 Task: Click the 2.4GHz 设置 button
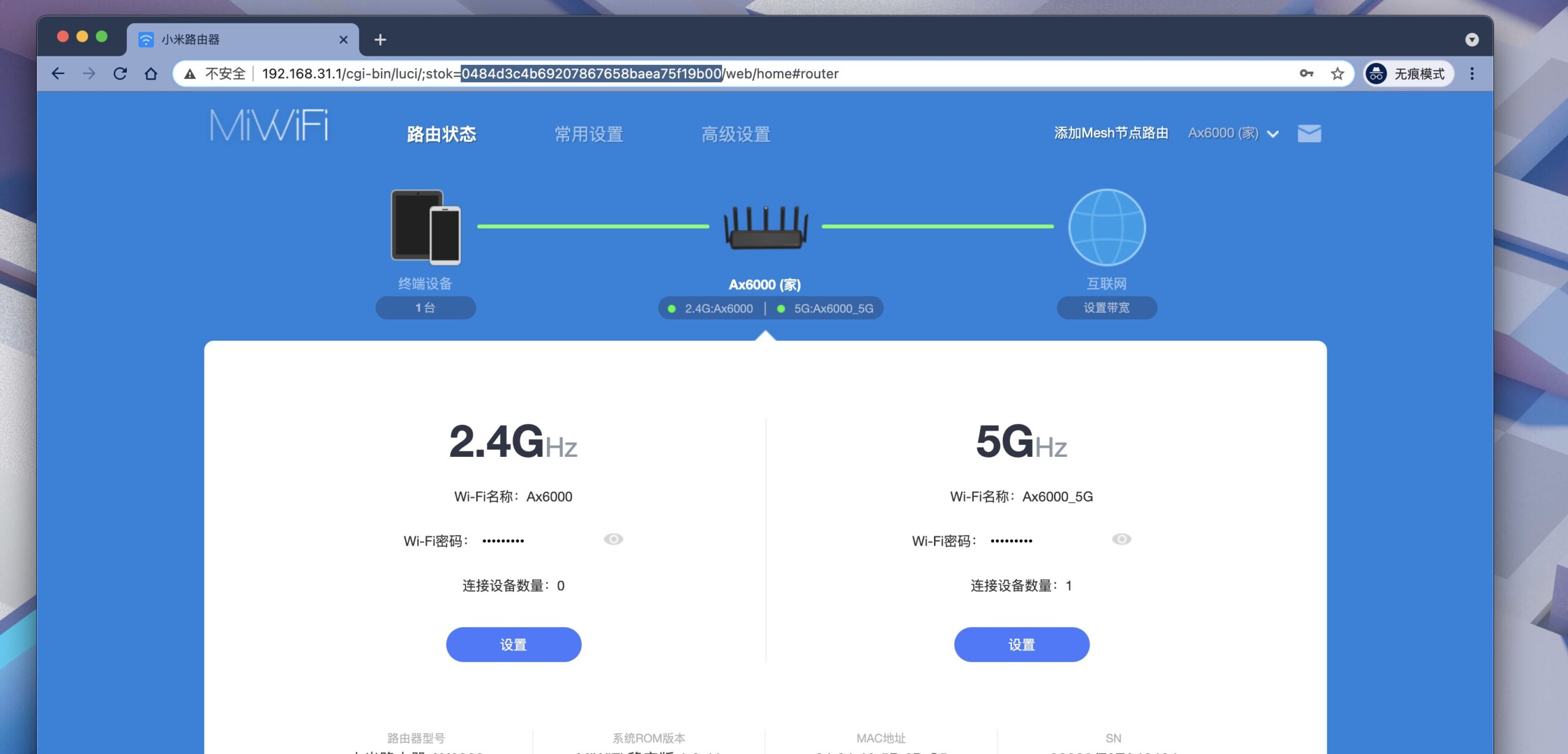point(513,644)
